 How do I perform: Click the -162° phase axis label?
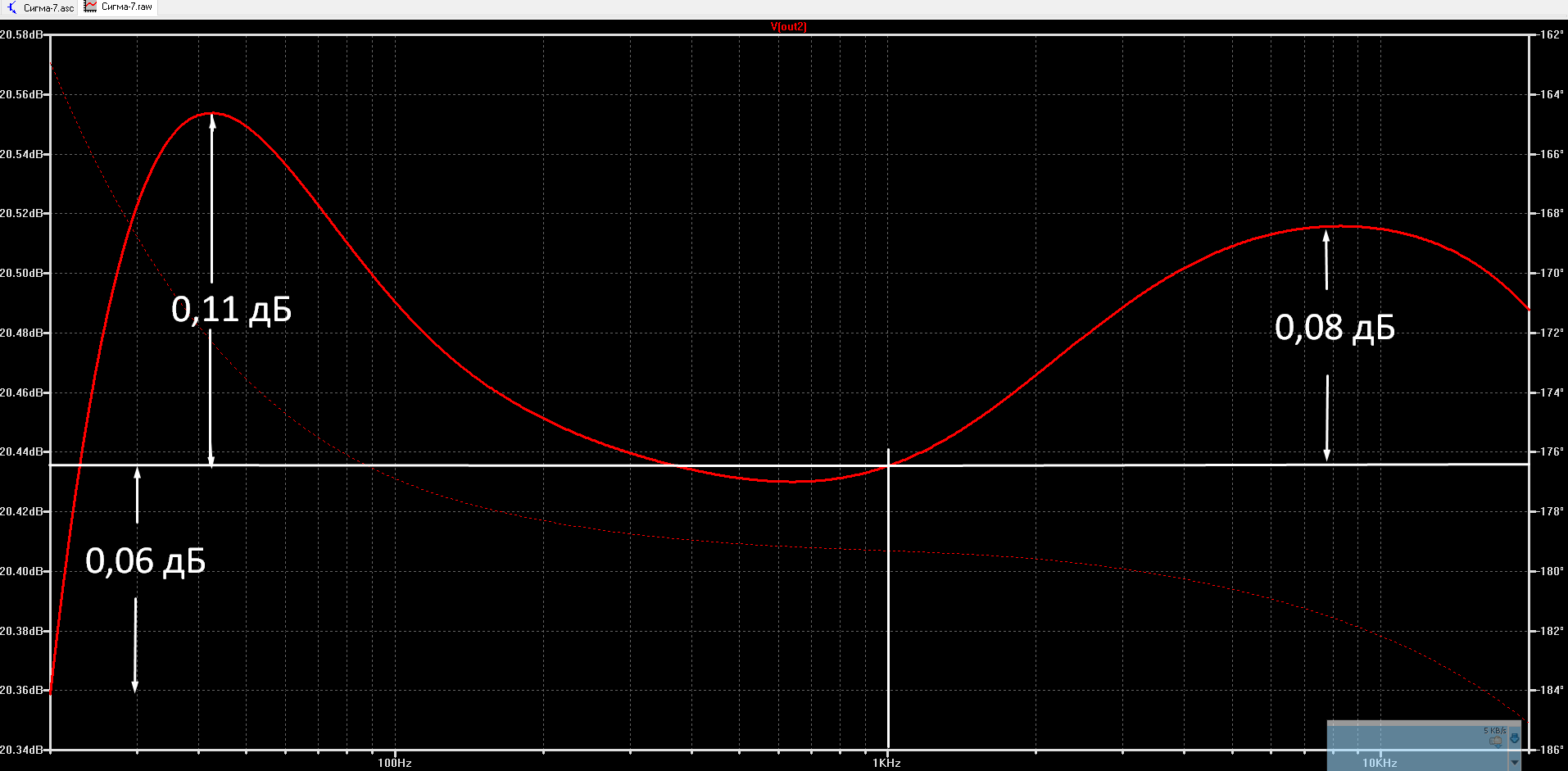1550,34
